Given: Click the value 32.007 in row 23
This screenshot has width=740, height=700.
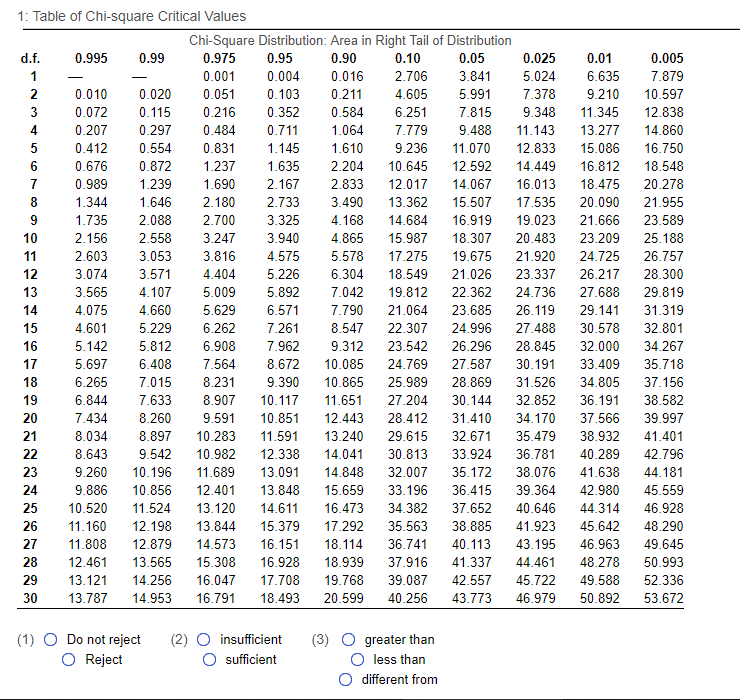Looking at the screenshot, I should click(x=408, y=472).
